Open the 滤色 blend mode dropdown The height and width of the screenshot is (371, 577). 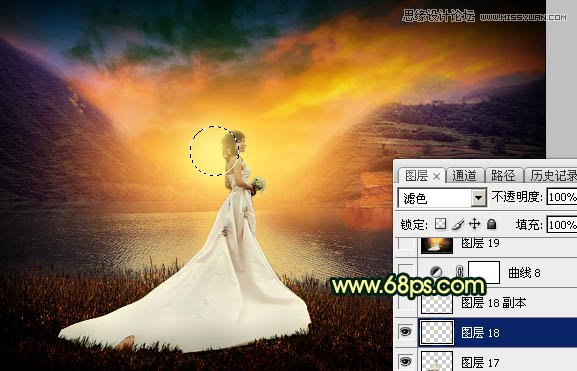(x=442, y=198)
